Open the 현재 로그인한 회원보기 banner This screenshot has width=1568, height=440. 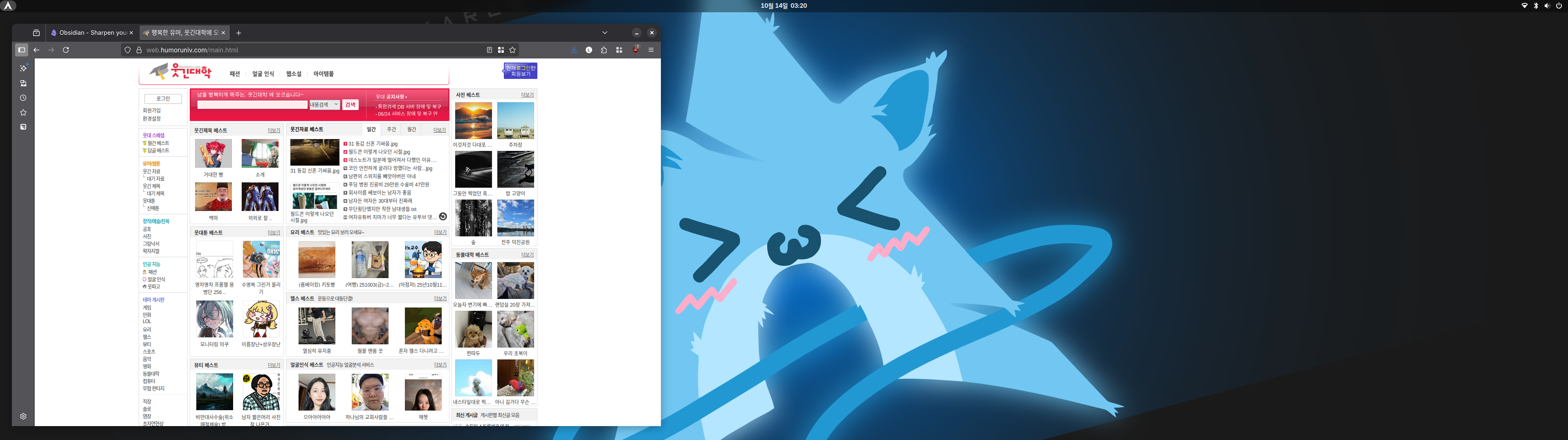pos(521,71)
